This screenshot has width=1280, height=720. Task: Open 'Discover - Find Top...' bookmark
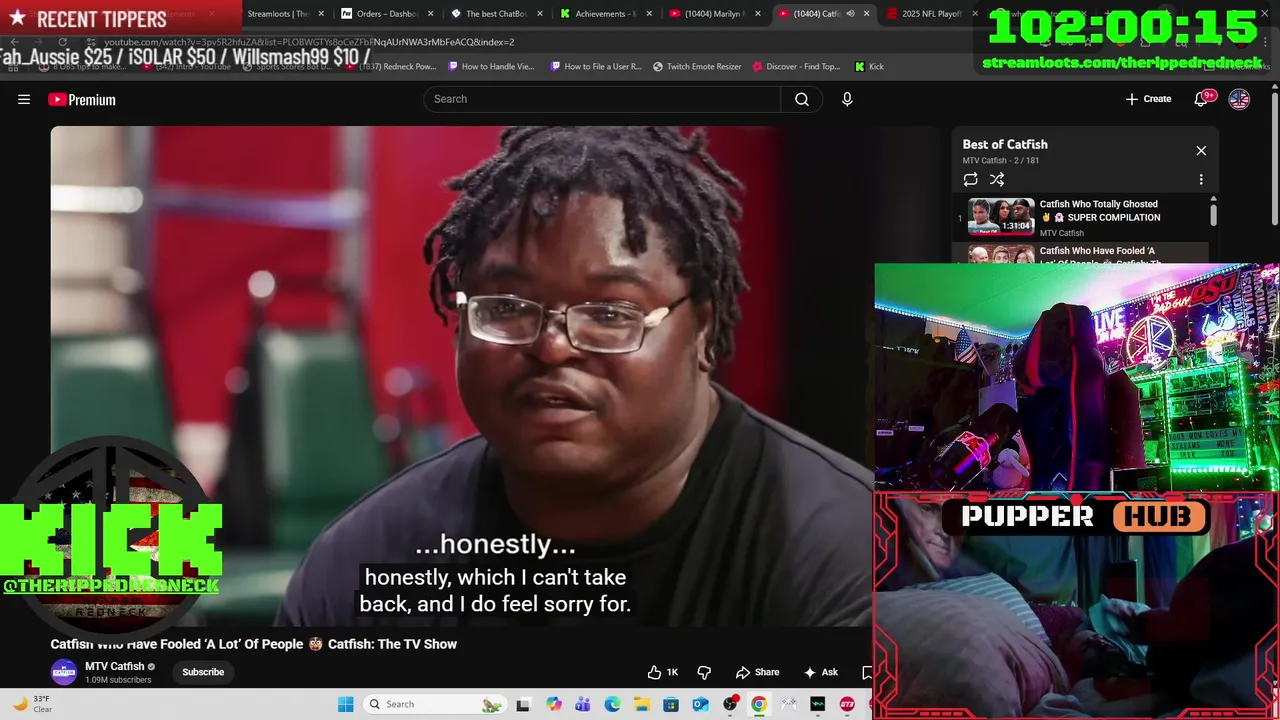(x=796, y=66)
